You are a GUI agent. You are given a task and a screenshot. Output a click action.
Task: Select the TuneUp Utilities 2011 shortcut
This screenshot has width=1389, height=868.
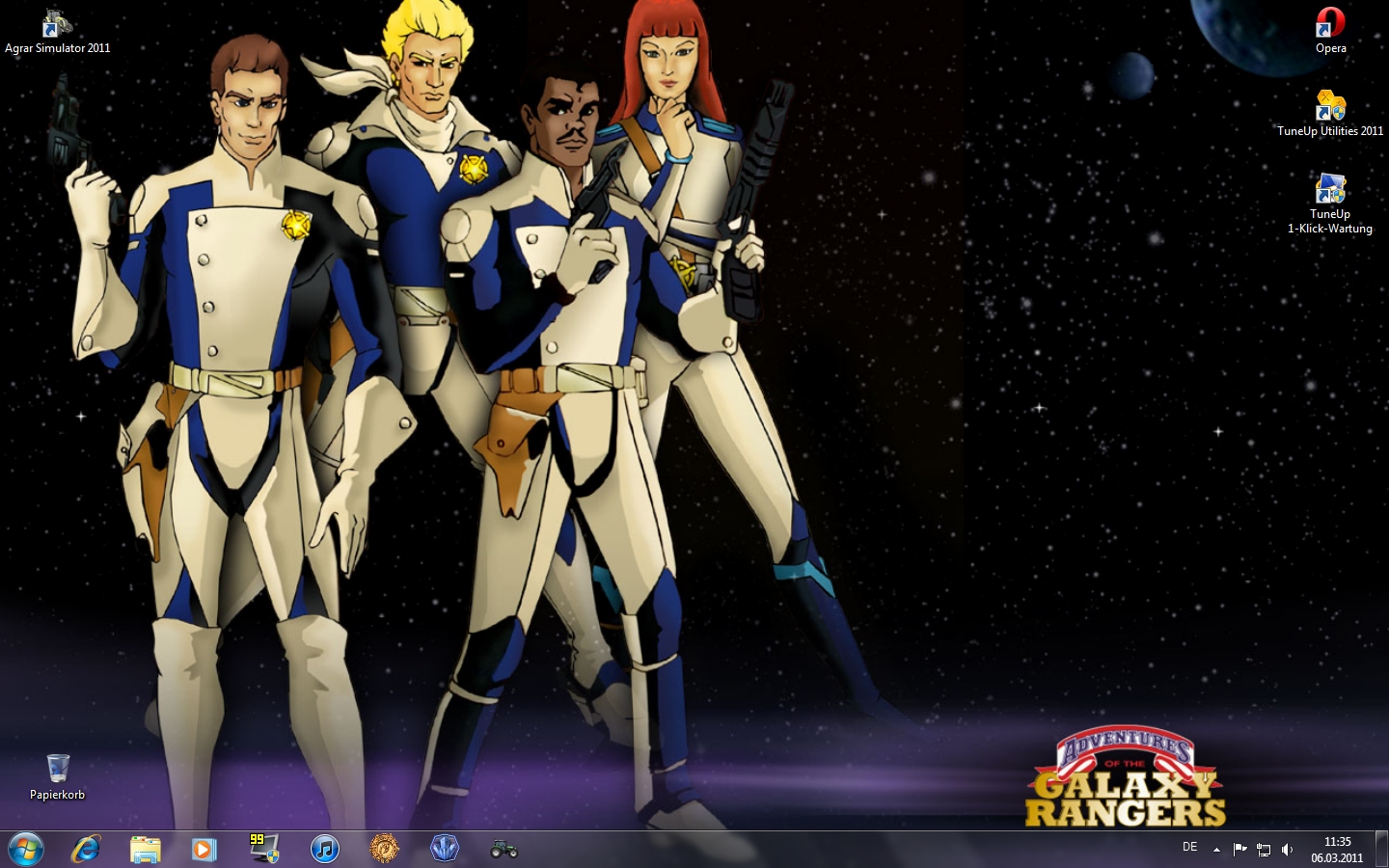(1330, 113)
